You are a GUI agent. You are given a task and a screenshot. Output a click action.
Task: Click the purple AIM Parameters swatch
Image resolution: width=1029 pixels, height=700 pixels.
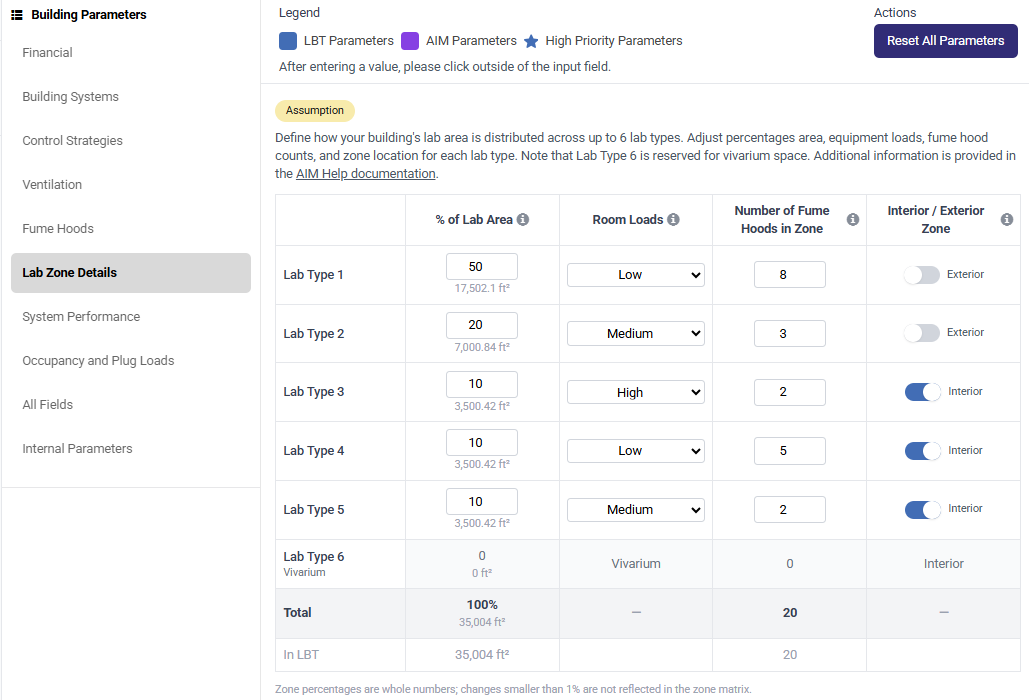410,41
